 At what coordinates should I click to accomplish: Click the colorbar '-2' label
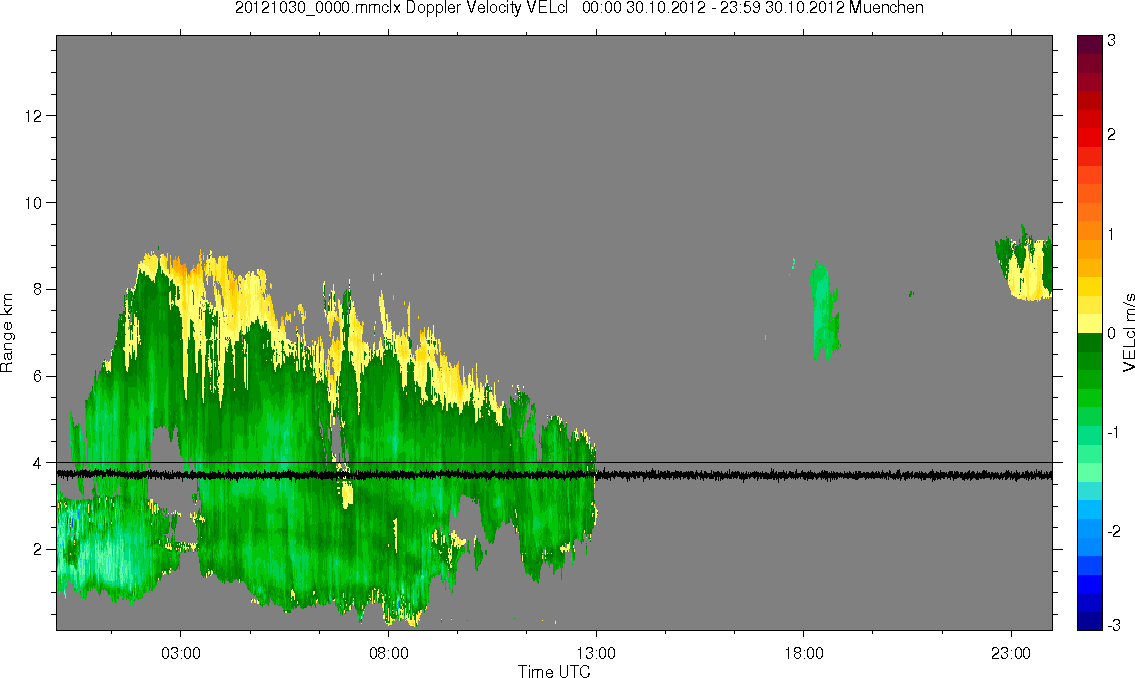[x=1114, y=531]
